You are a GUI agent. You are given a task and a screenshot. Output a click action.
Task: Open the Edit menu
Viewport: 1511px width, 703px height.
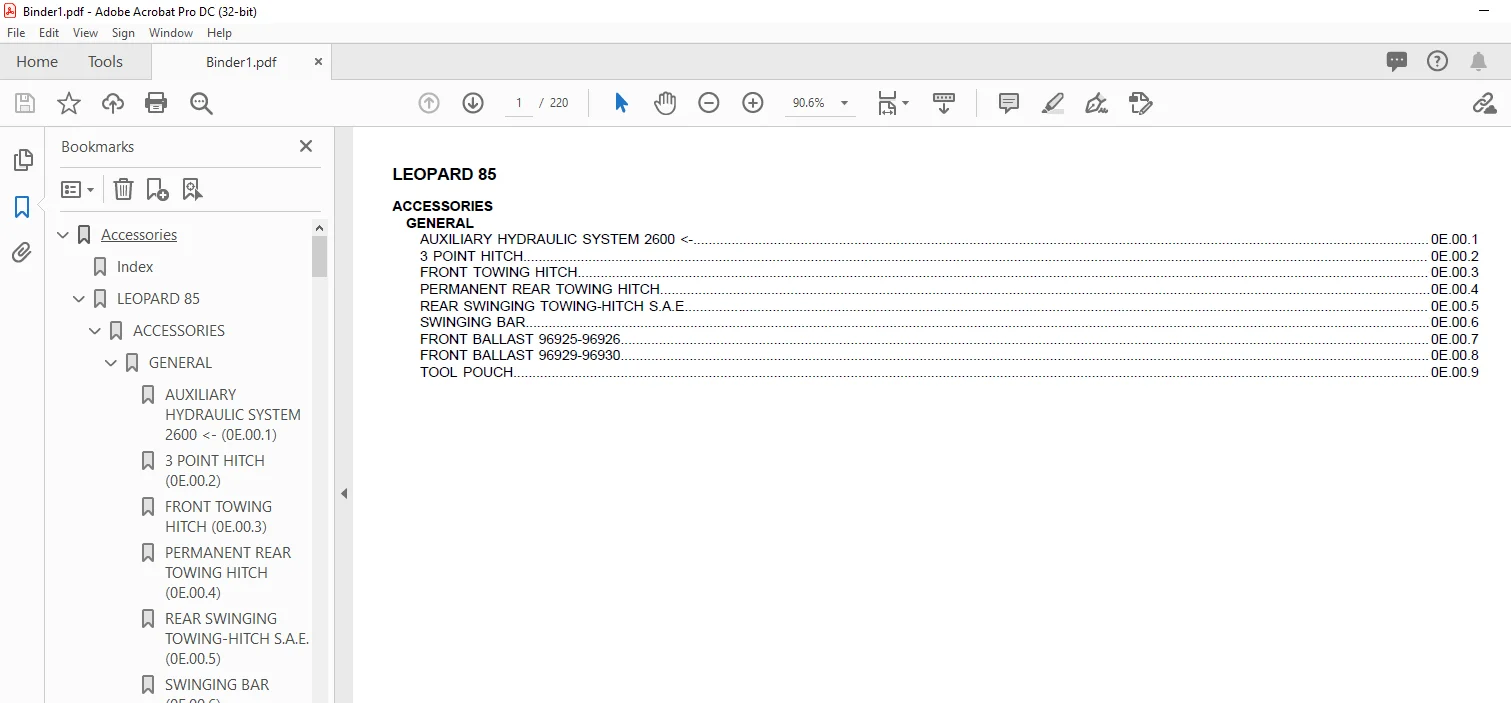pyautogui.click(x=49, y=33)
